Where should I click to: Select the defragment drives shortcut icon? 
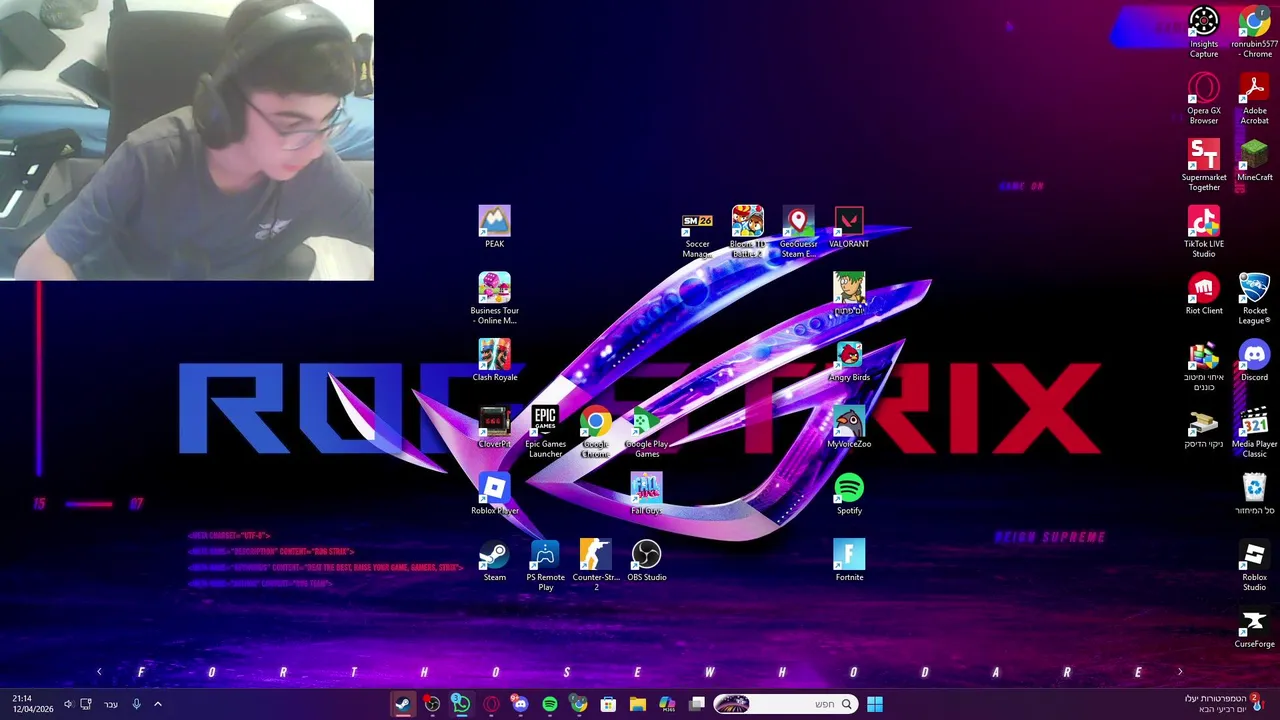click(x=1204, y=365)
